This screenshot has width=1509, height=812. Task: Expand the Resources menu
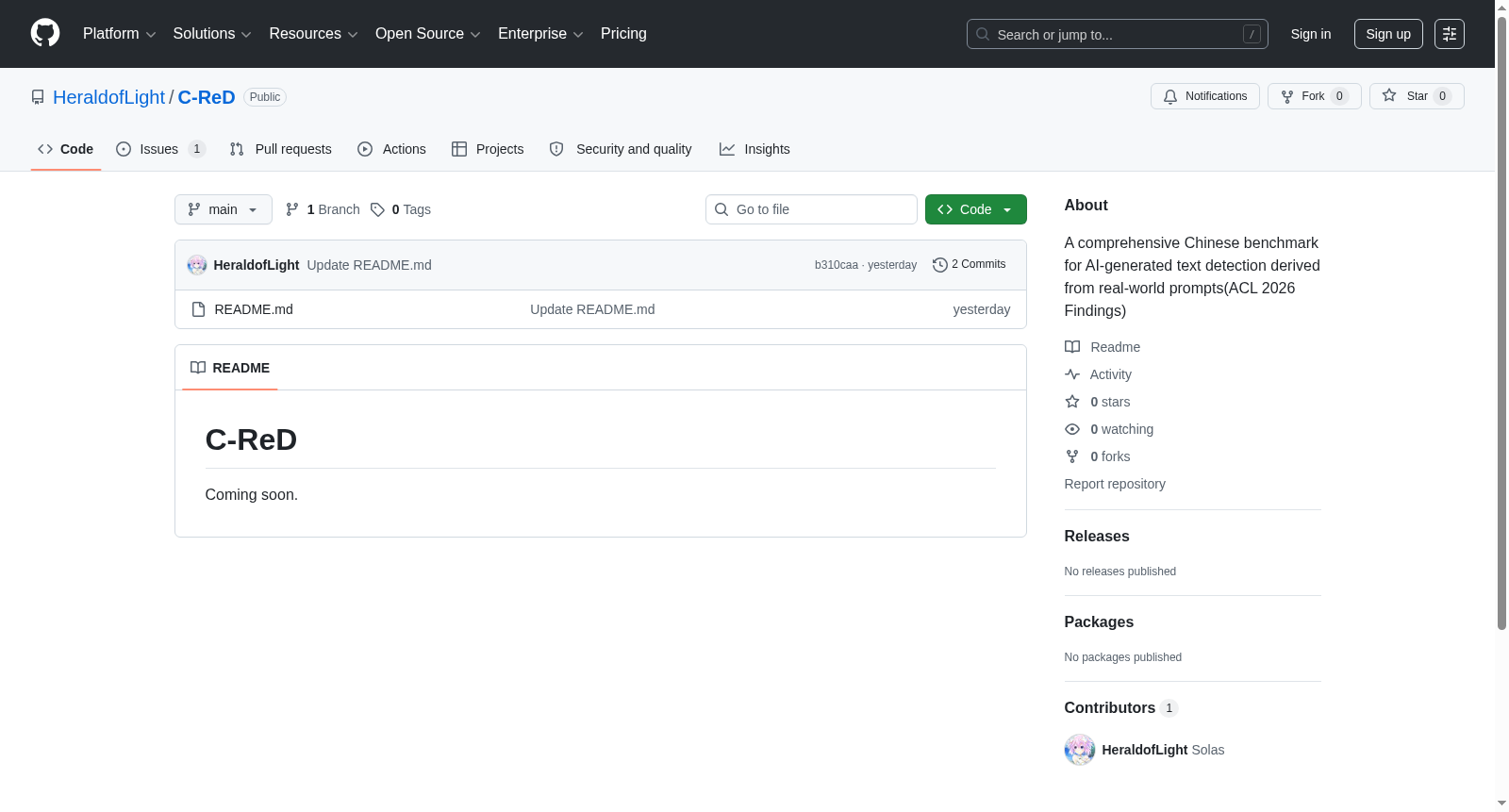313,34
